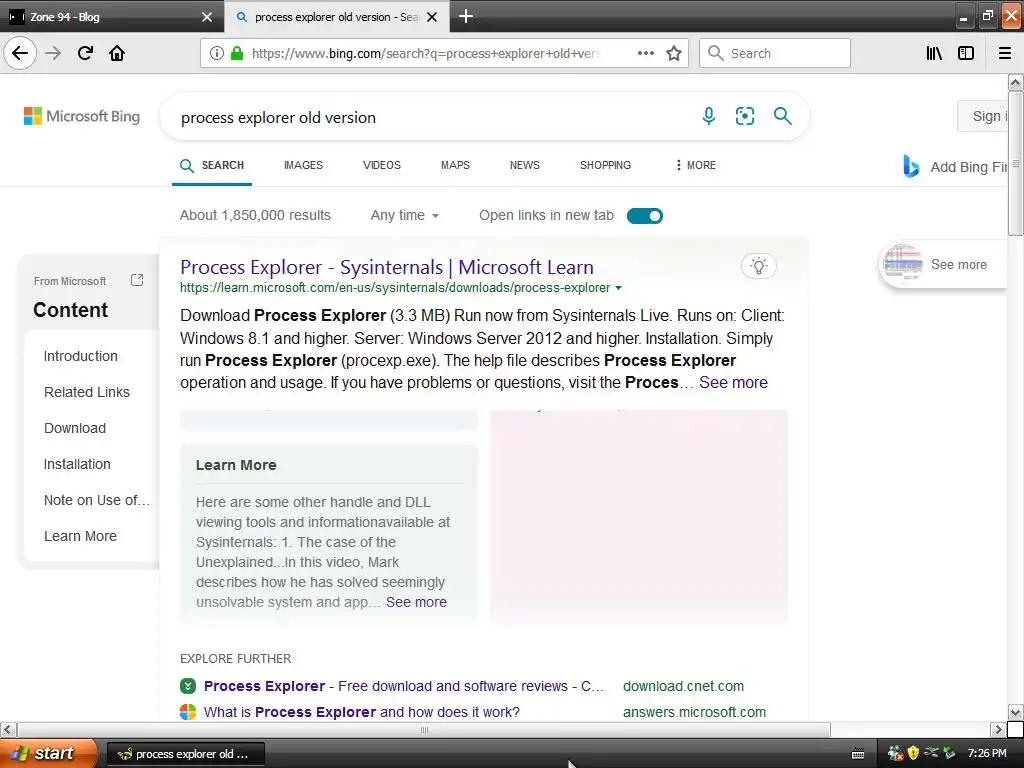Bookmark this page with the star icon
Screen dimensions: 1024x768
674,53
